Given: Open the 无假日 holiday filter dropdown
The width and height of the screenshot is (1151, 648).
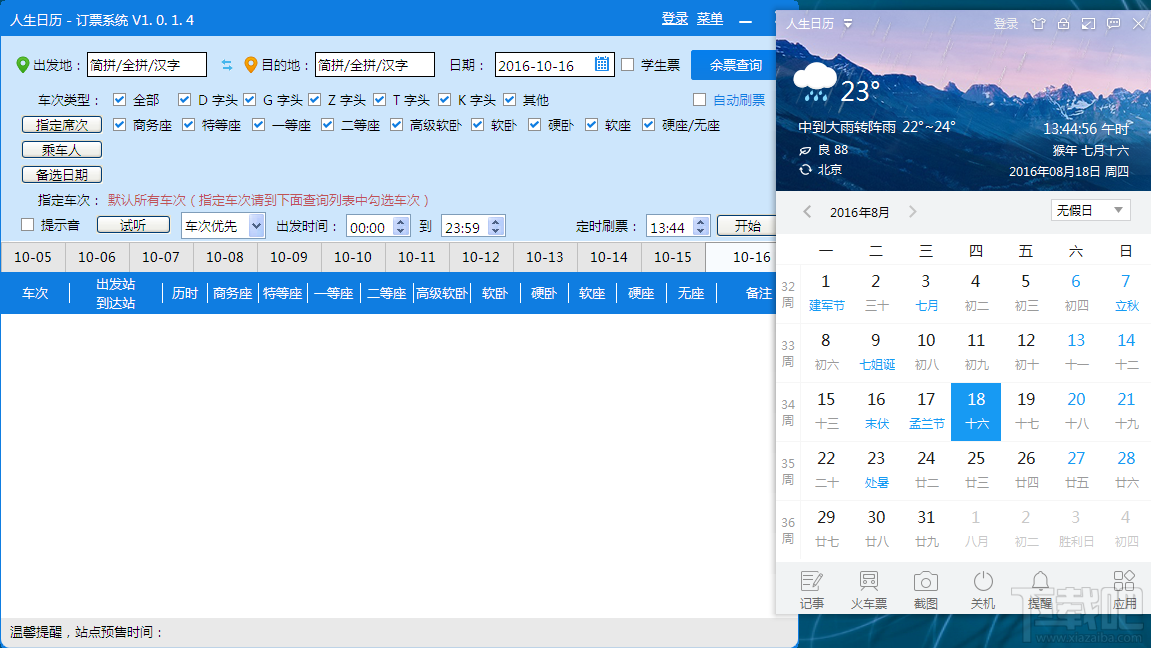Looking at the screenshot, I should tap(1090, 209).
